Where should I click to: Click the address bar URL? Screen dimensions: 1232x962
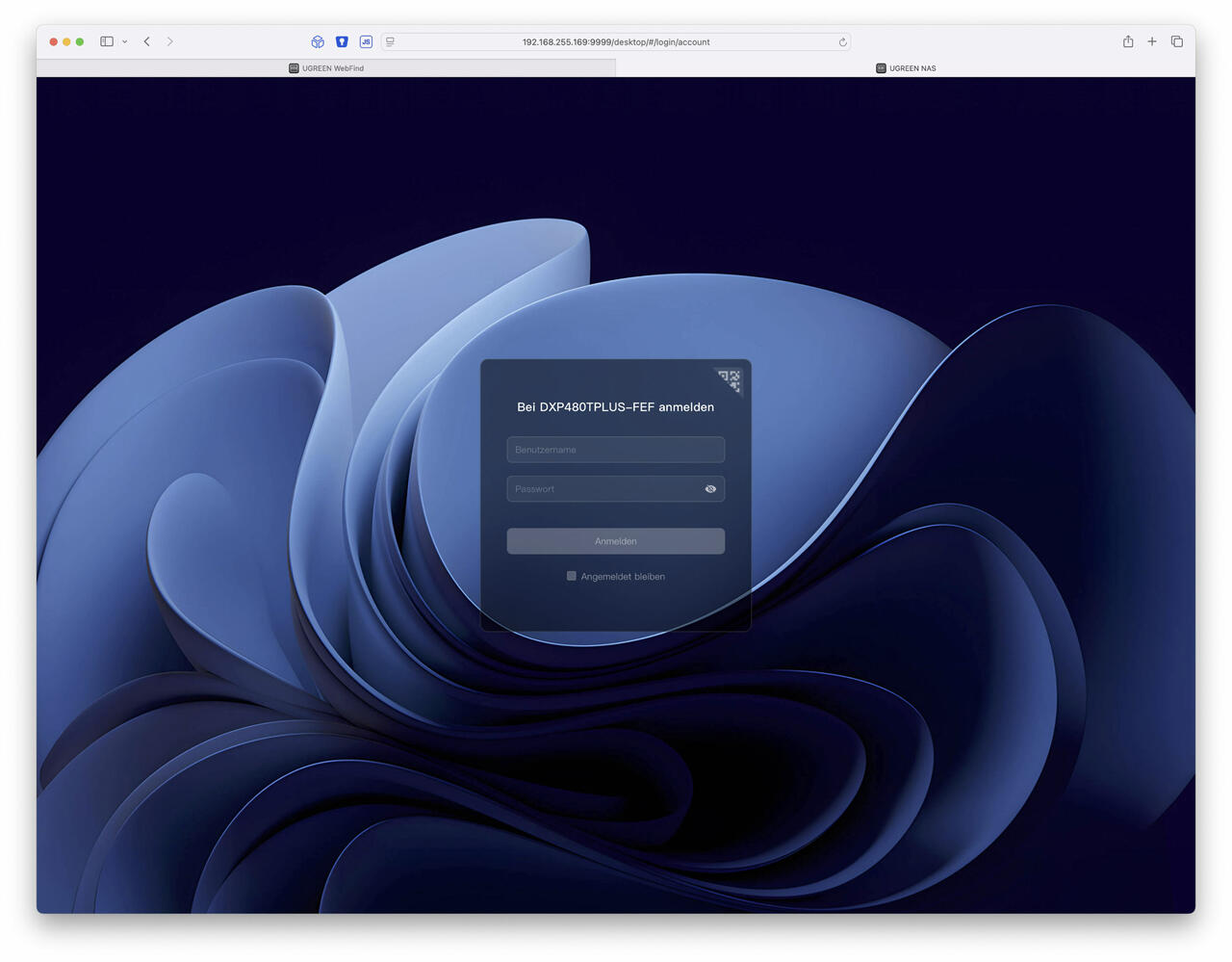click(x=616, y=41)
